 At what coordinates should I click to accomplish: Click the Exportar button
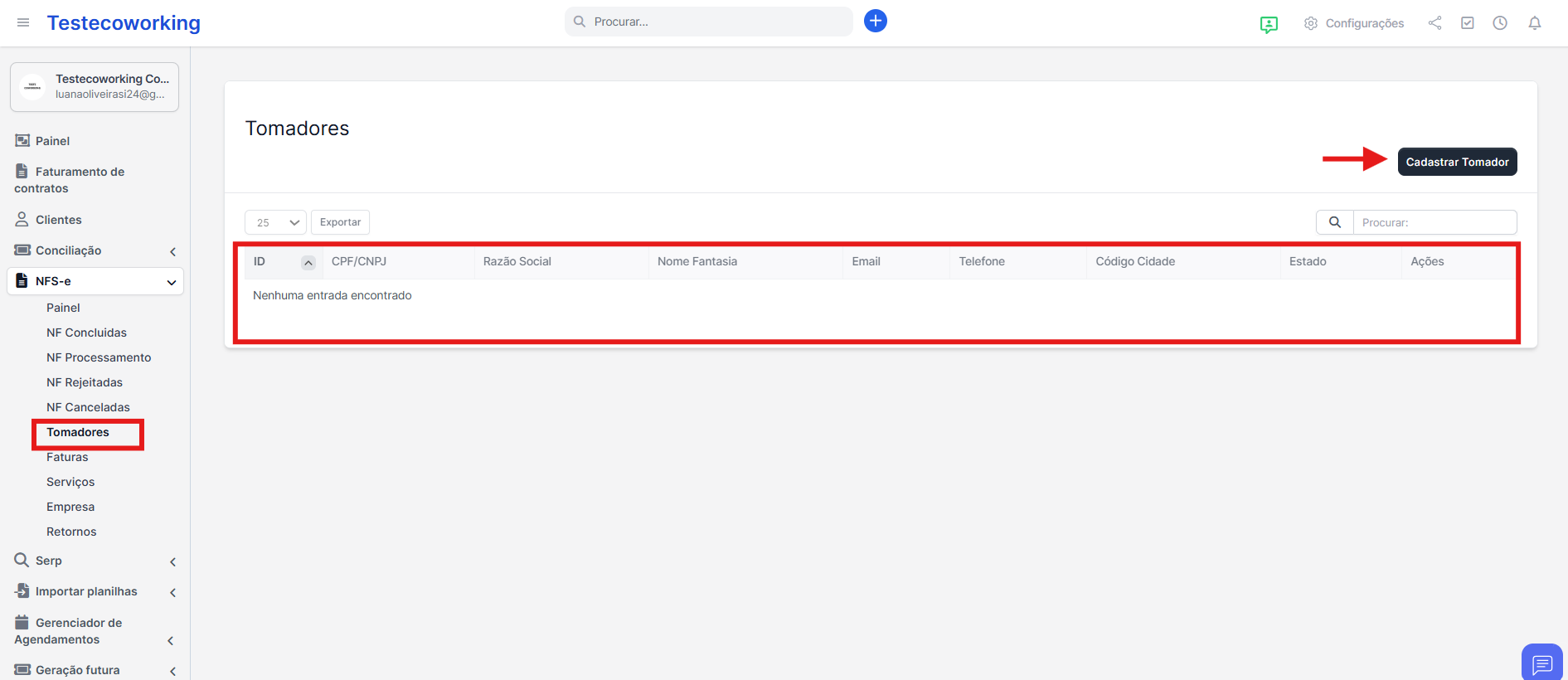pos(340,222)
